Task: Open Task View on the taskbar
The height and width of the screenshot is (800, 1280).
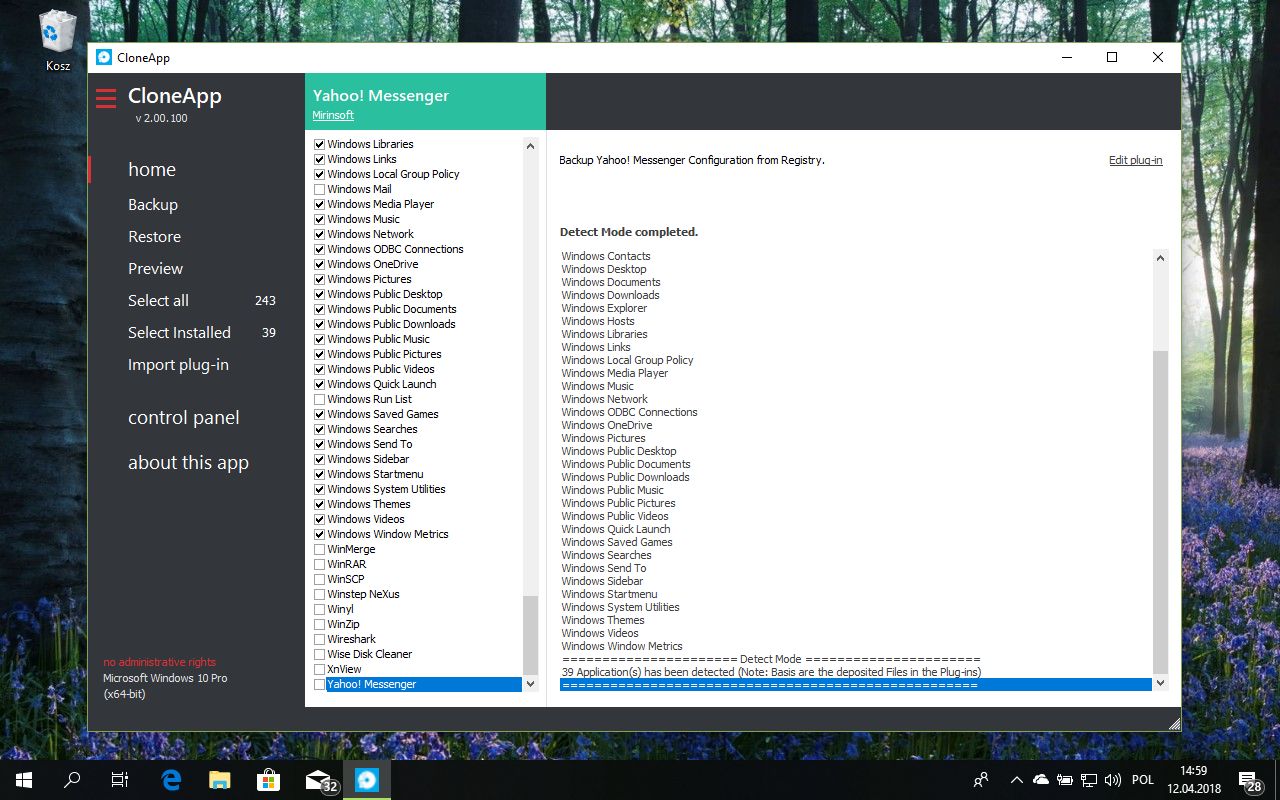Action: pyautogui.click(x=120, y=780)
